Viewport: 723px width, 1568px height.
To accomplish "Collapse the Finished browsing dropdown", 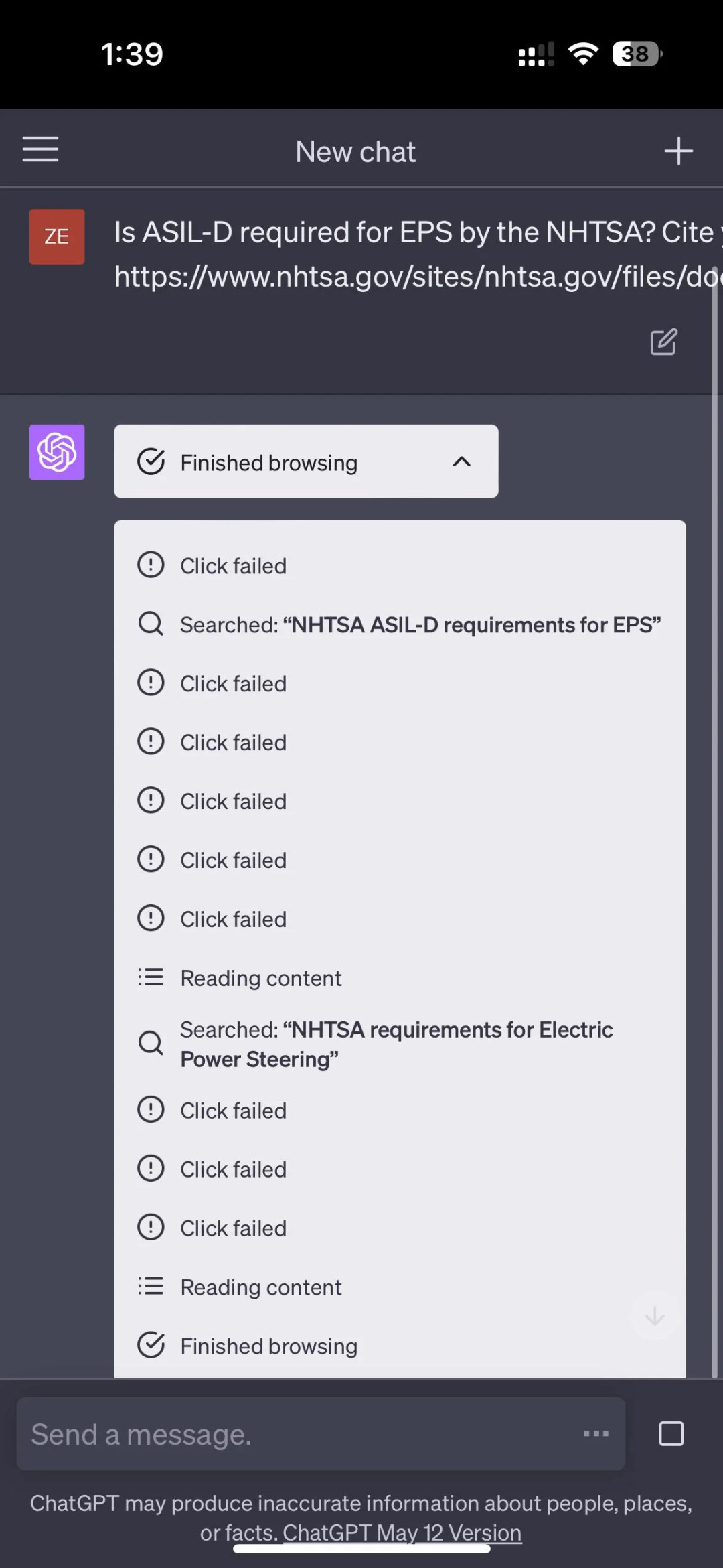I will click(268, 462).
